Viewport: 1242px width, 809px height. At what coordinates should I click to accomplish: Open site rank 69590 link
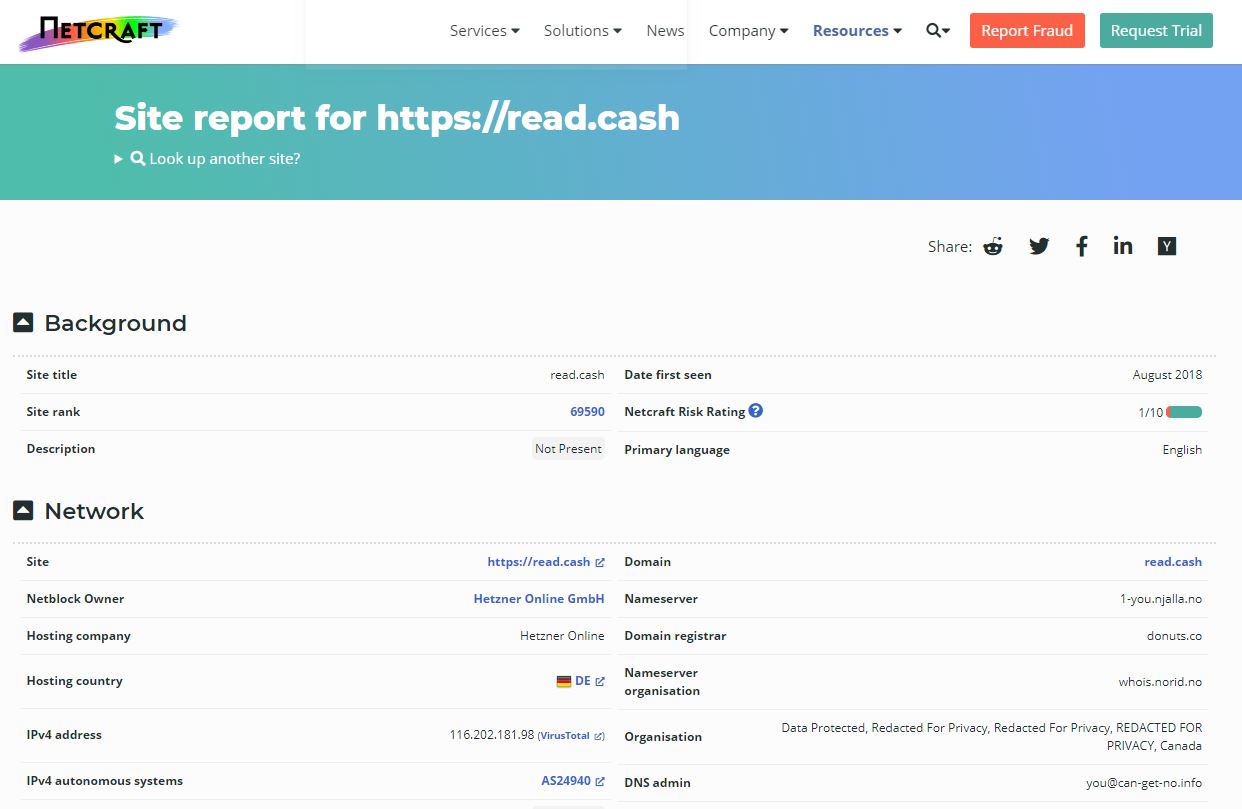(x=587, y=412)
